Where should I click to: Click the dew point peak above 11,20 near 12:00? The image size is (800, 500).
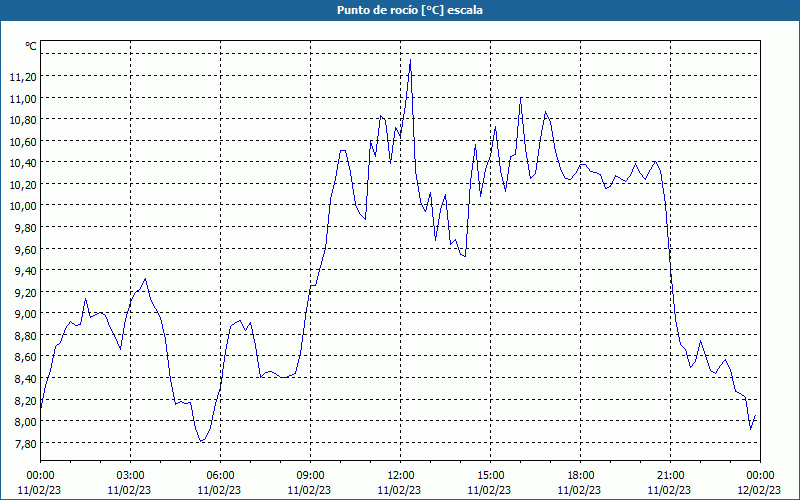tap(410, 60)
